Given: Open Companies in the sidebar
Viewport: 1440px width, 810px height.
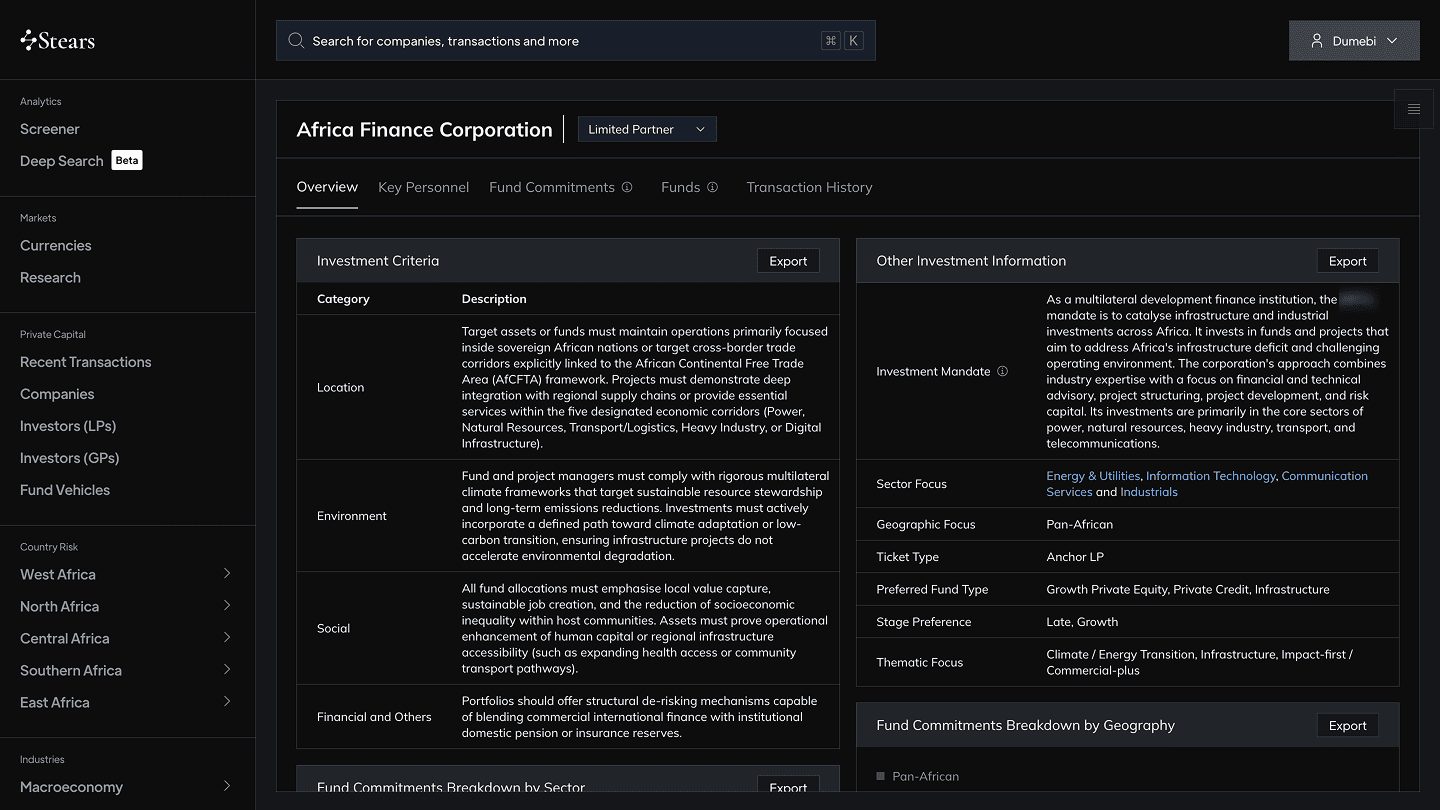Looking at the screenshot, I should 57,394.
